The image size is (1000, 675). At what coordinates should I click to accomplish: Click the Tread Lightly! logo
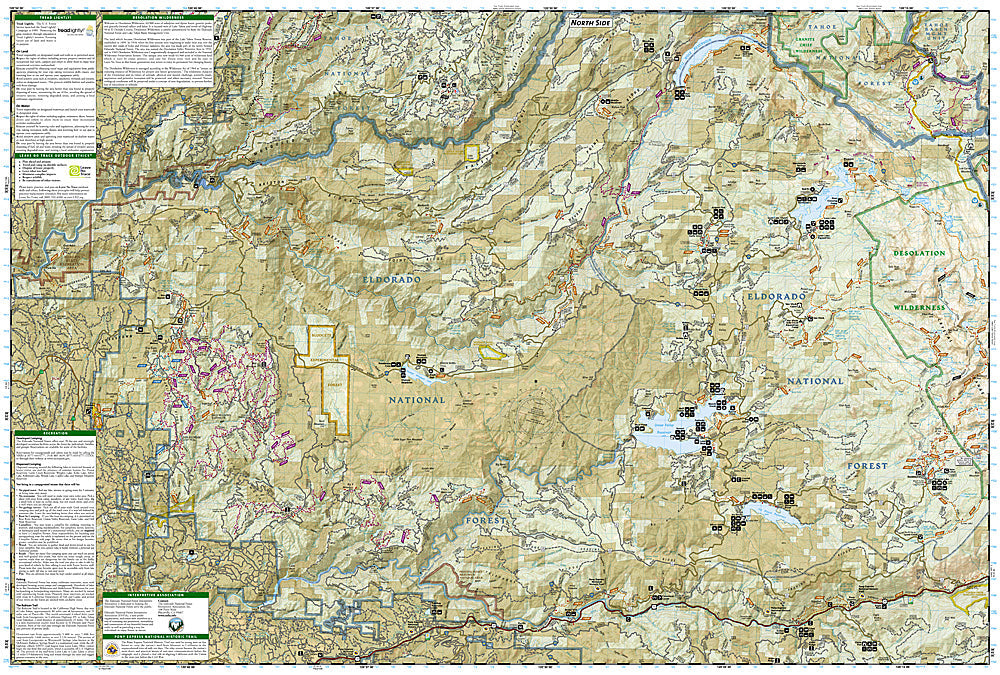[73, 32]
